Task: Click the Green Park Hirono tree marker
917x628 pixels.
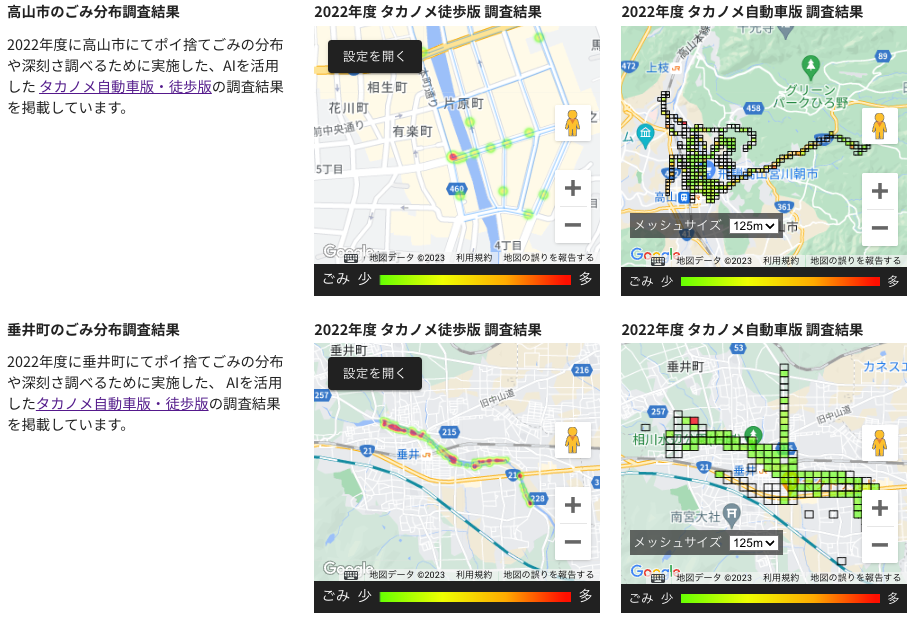Action: [810, 67]
